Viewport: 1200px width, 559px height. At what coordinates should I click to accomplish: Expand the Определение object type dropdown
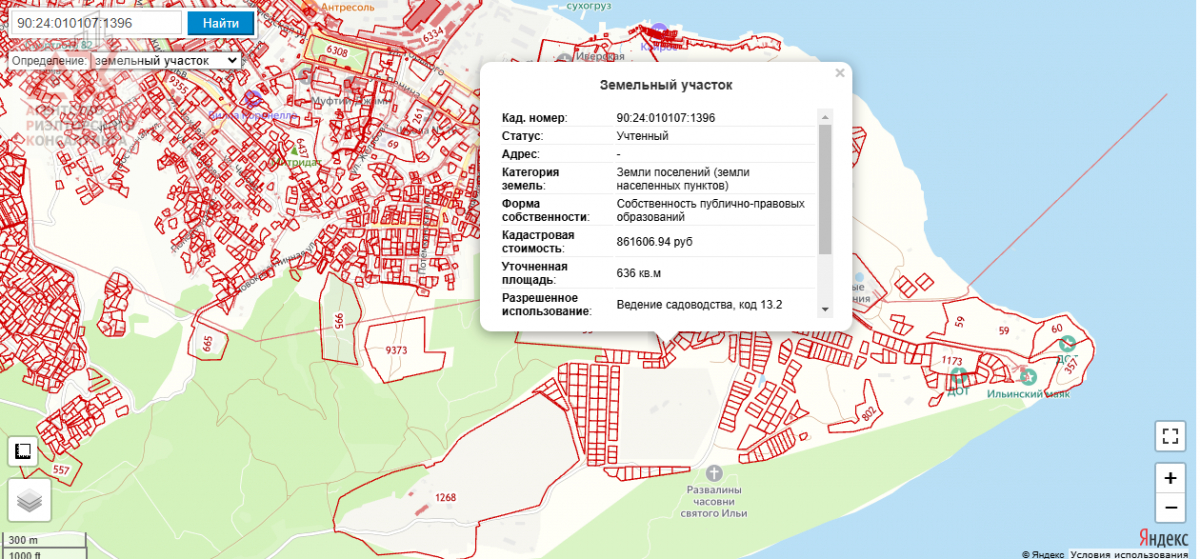[x=166, y=61]
